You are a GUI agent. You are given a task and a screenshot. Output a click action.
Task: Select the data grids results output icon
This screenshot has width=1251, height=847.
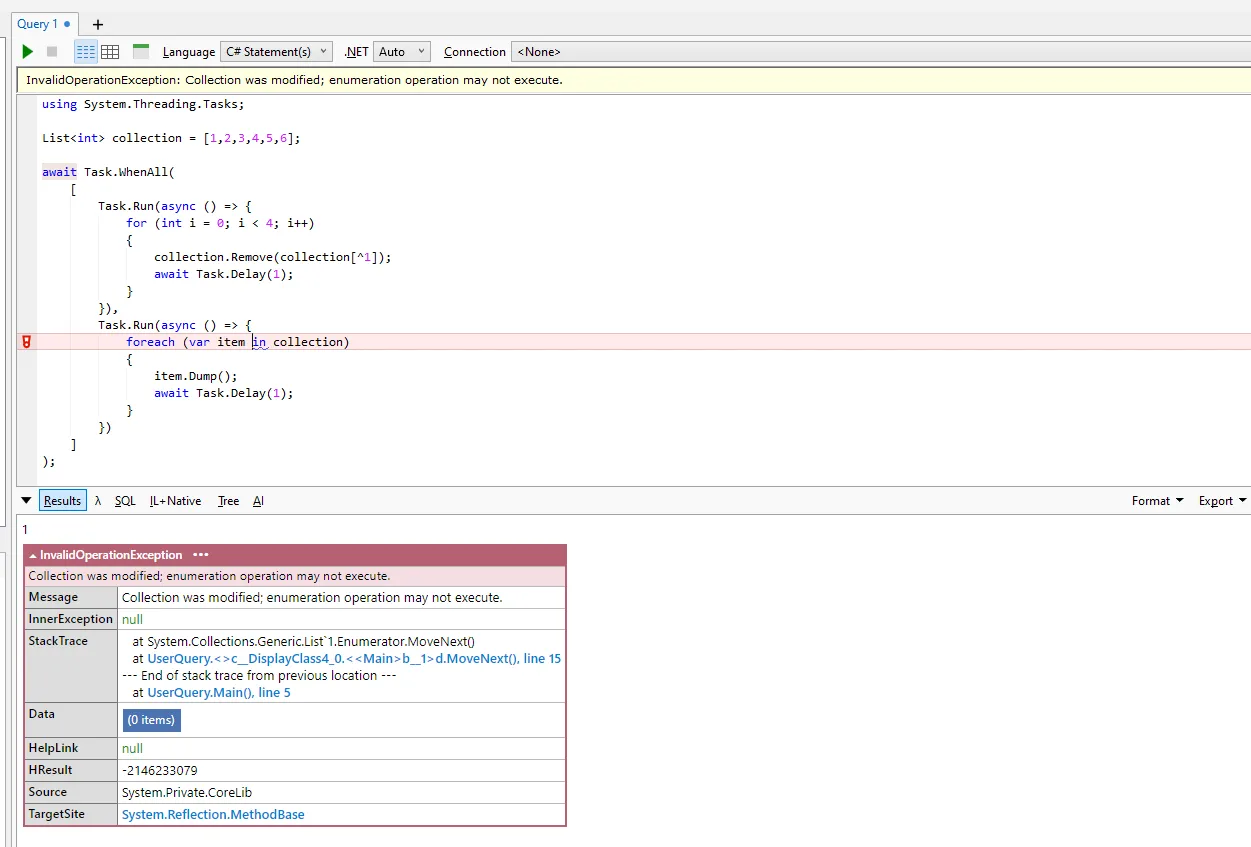tap(108, 51)
